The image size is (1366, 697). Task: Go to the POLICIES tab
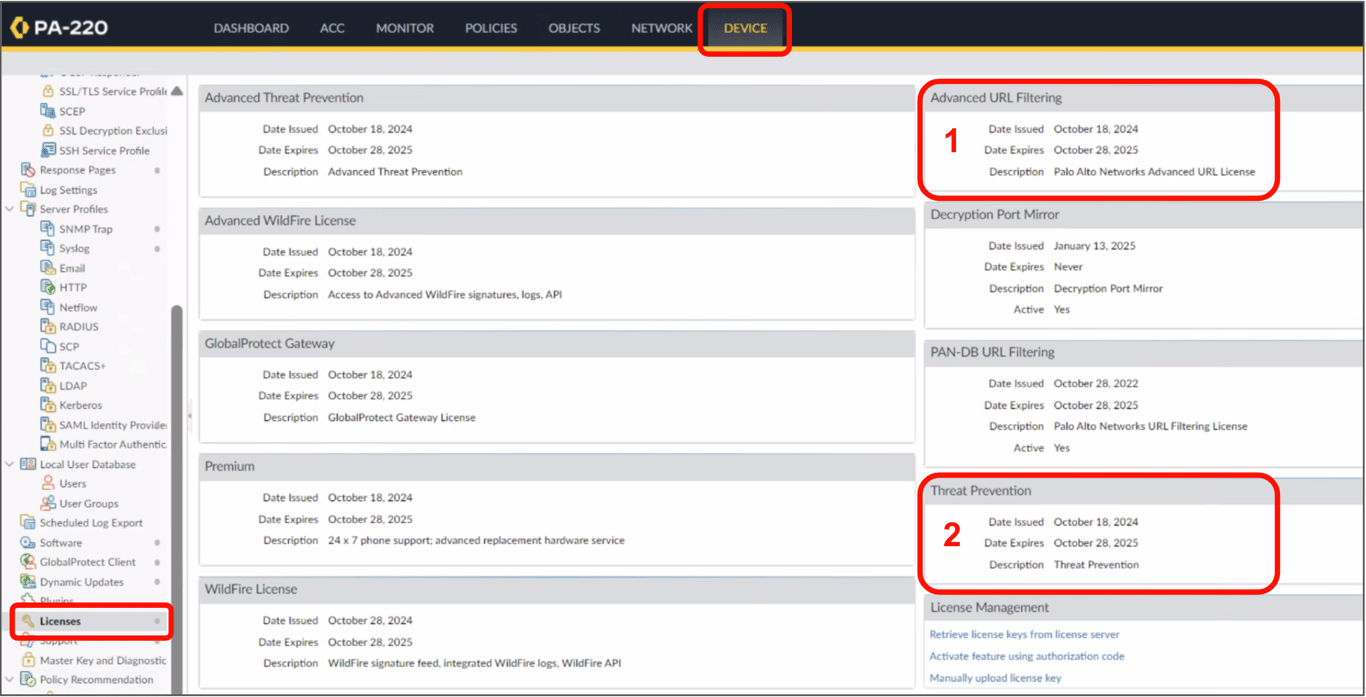(x=491, y=28)
